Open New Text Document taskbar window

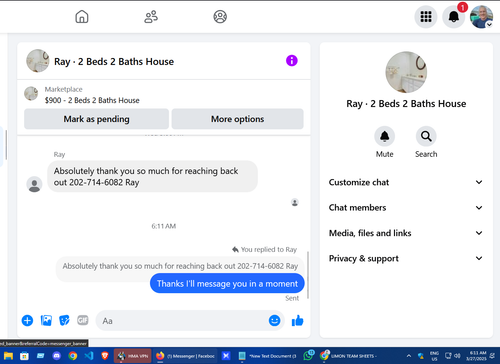tap(268, 356)
